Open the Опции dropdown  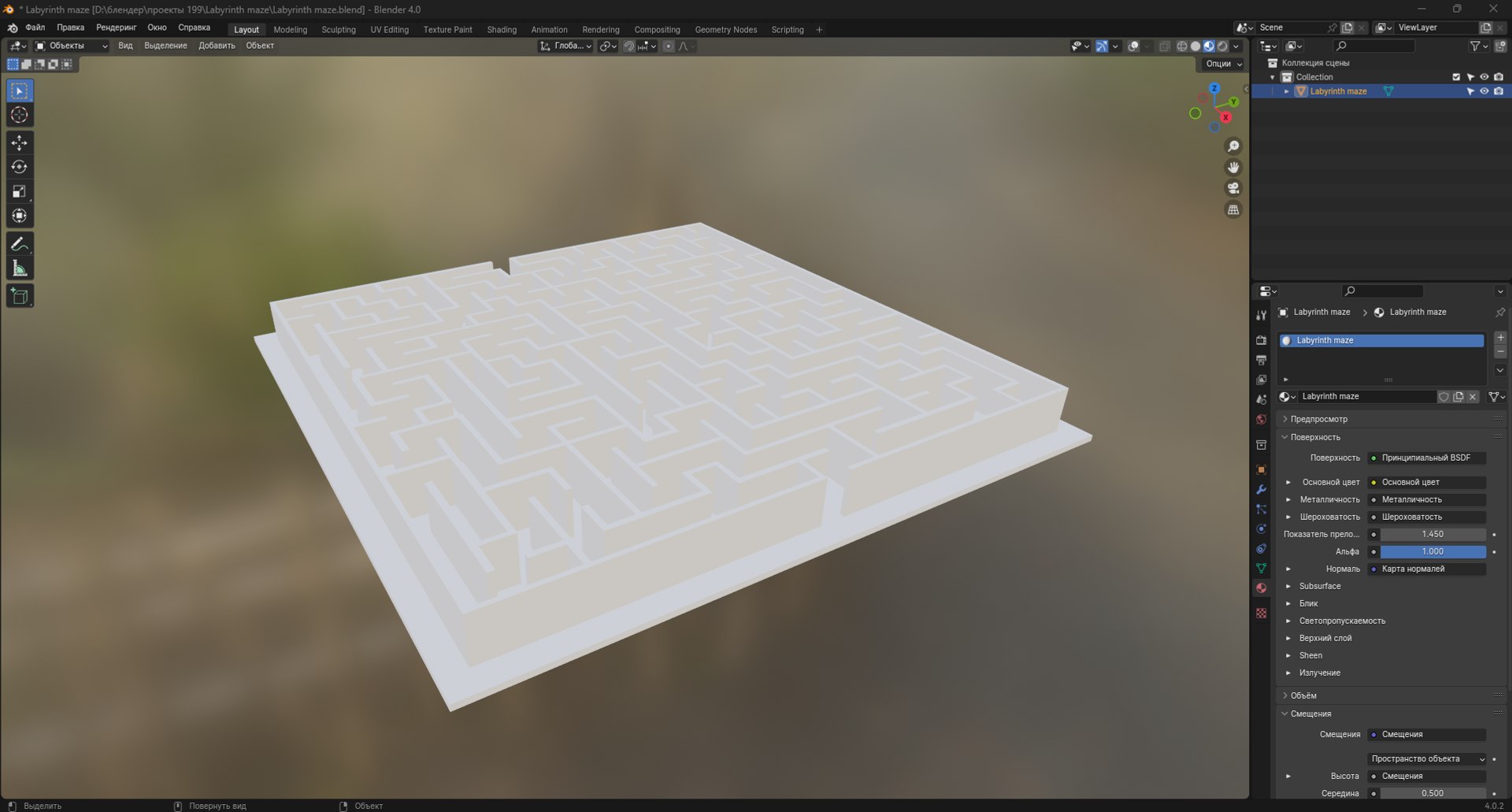tap(1224, 64)
